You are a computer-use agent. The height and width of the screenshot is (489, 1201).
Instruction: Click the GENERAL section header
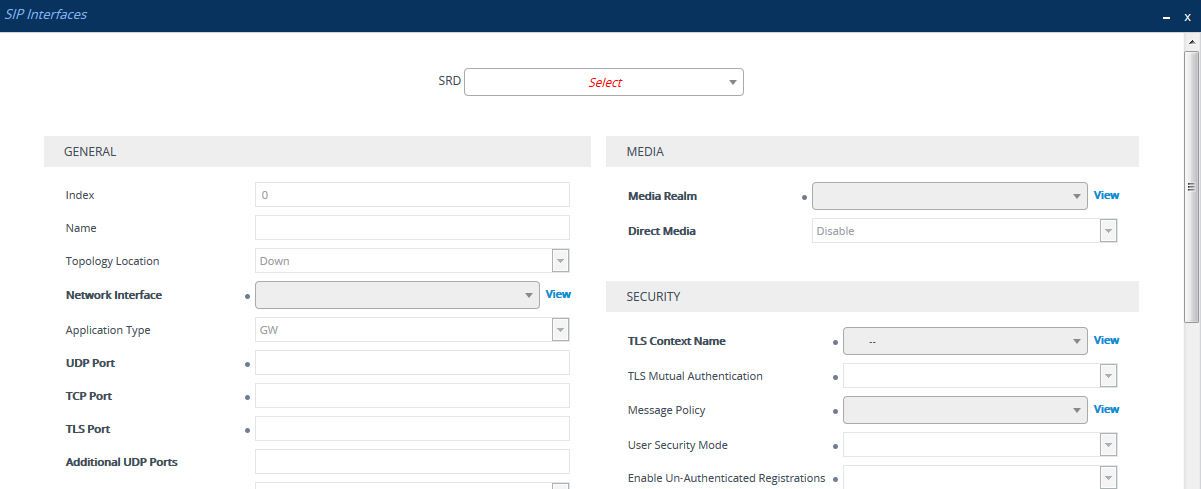317,152
